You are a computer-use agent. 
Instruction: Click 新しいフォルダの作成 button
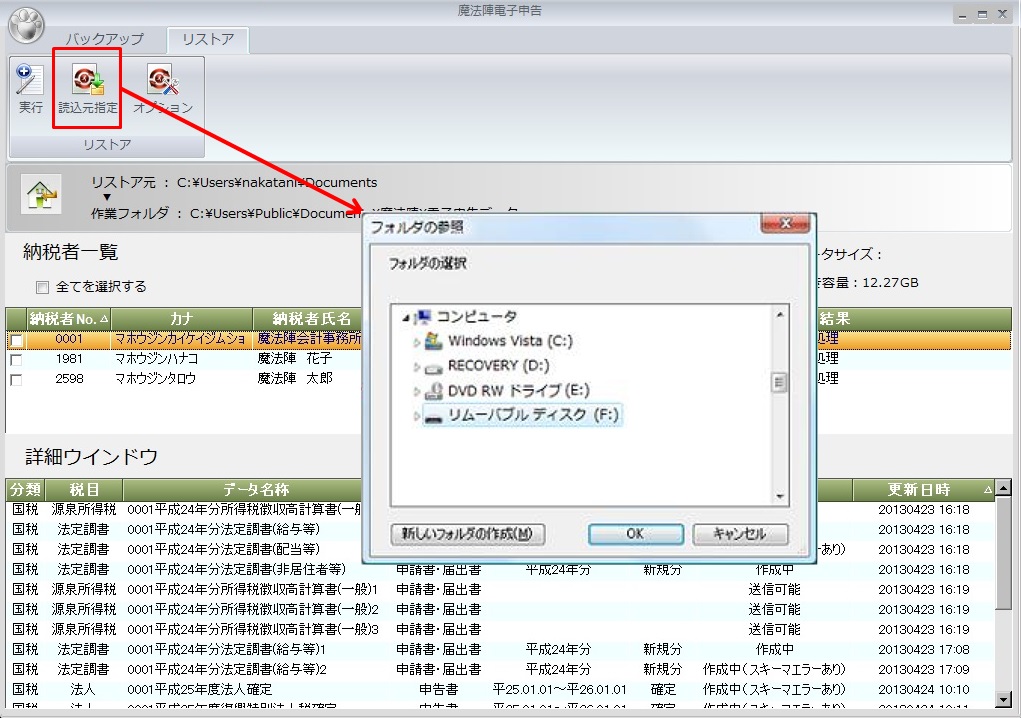[x=468, y=534]
